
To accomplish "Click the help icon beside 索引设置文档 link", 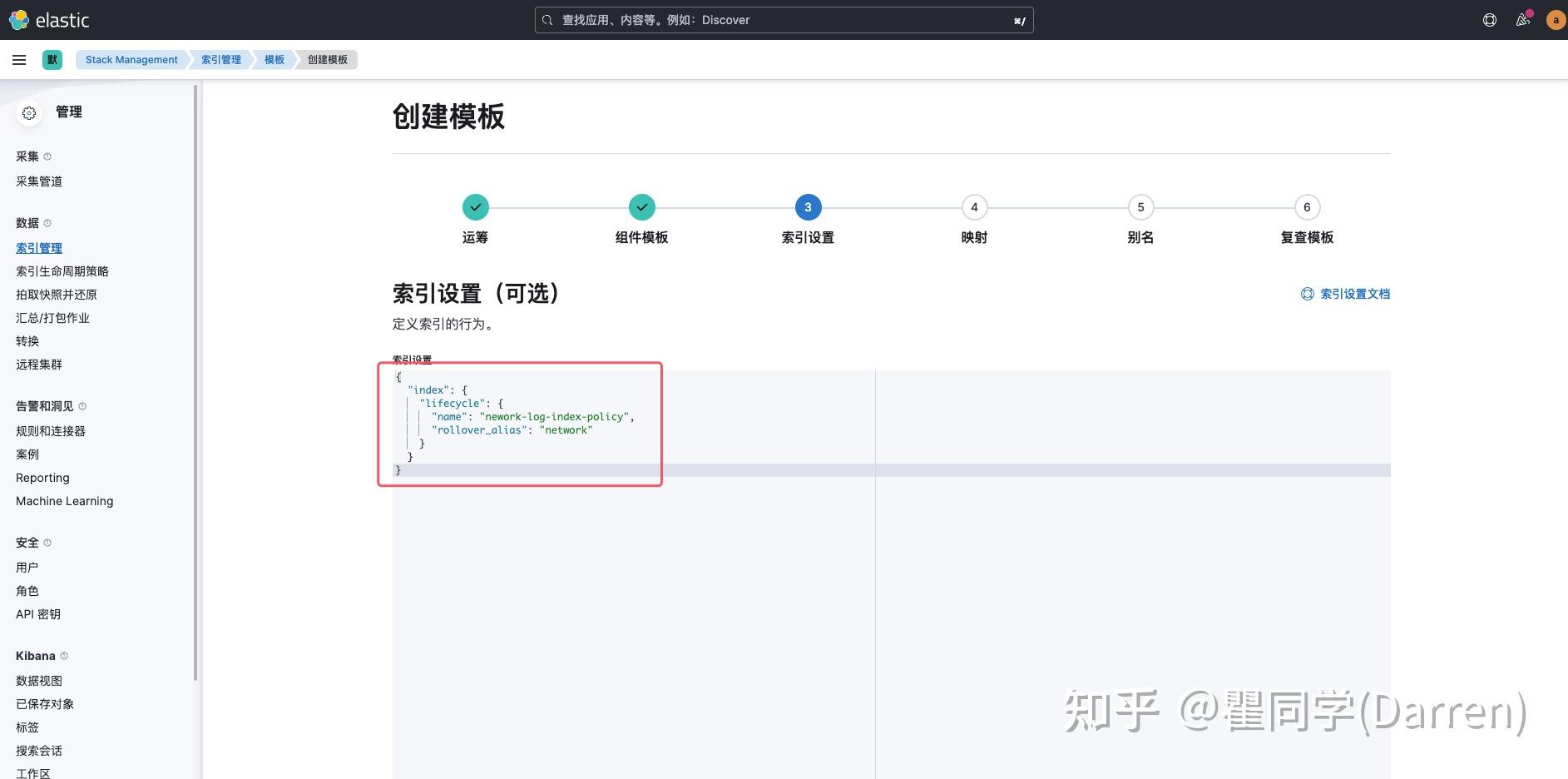I will [x=1307, y=294].
